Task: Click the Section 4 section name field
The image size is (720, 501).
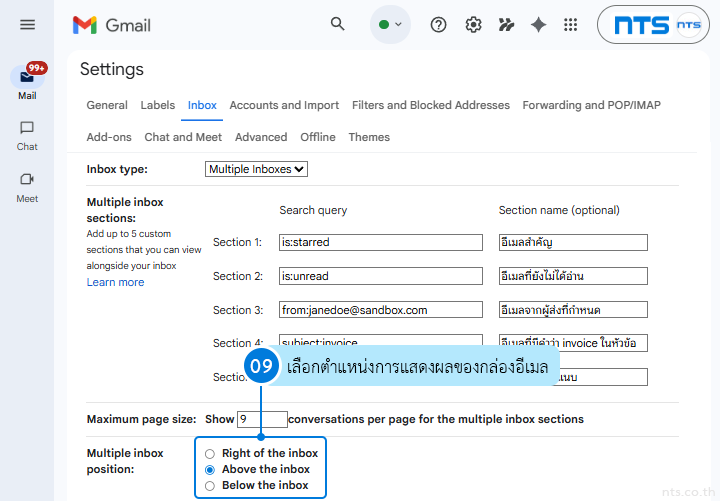Action: (573, 343)
